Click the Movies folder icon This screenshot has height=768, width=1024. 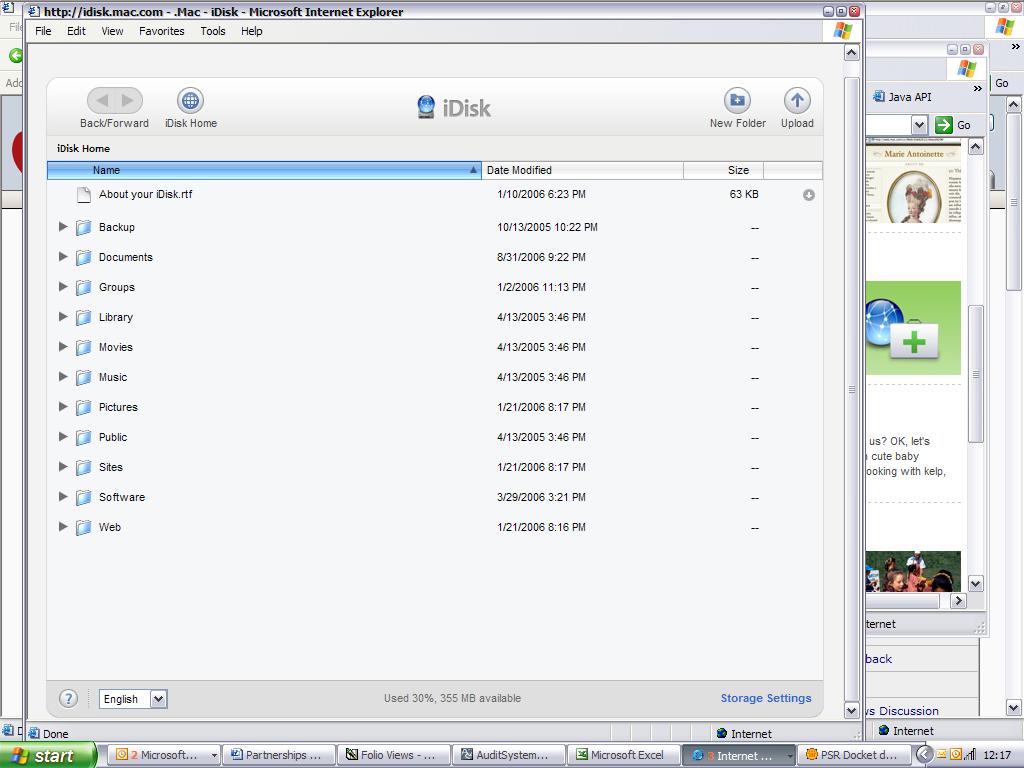[83, 347]
